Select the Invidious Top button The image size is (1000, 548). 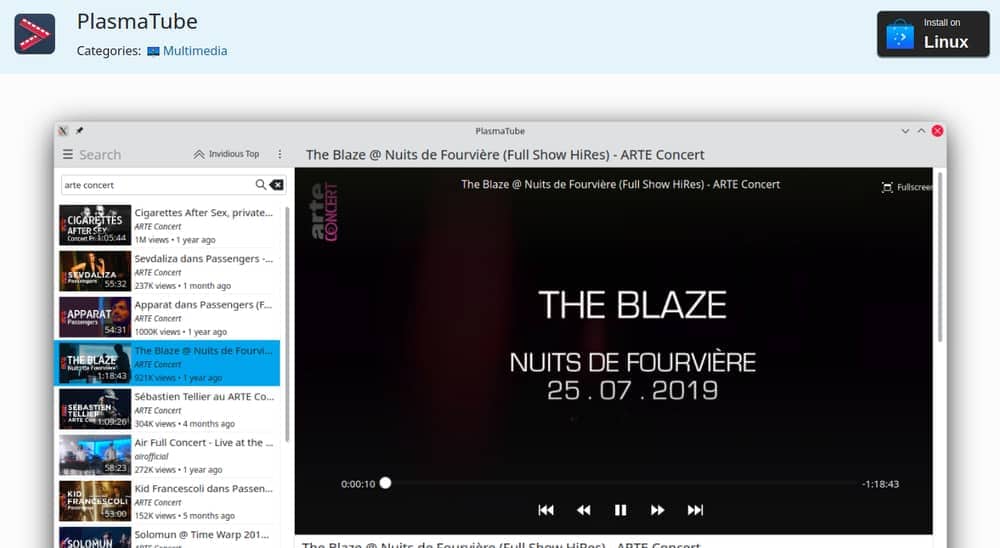click(226, 154)
